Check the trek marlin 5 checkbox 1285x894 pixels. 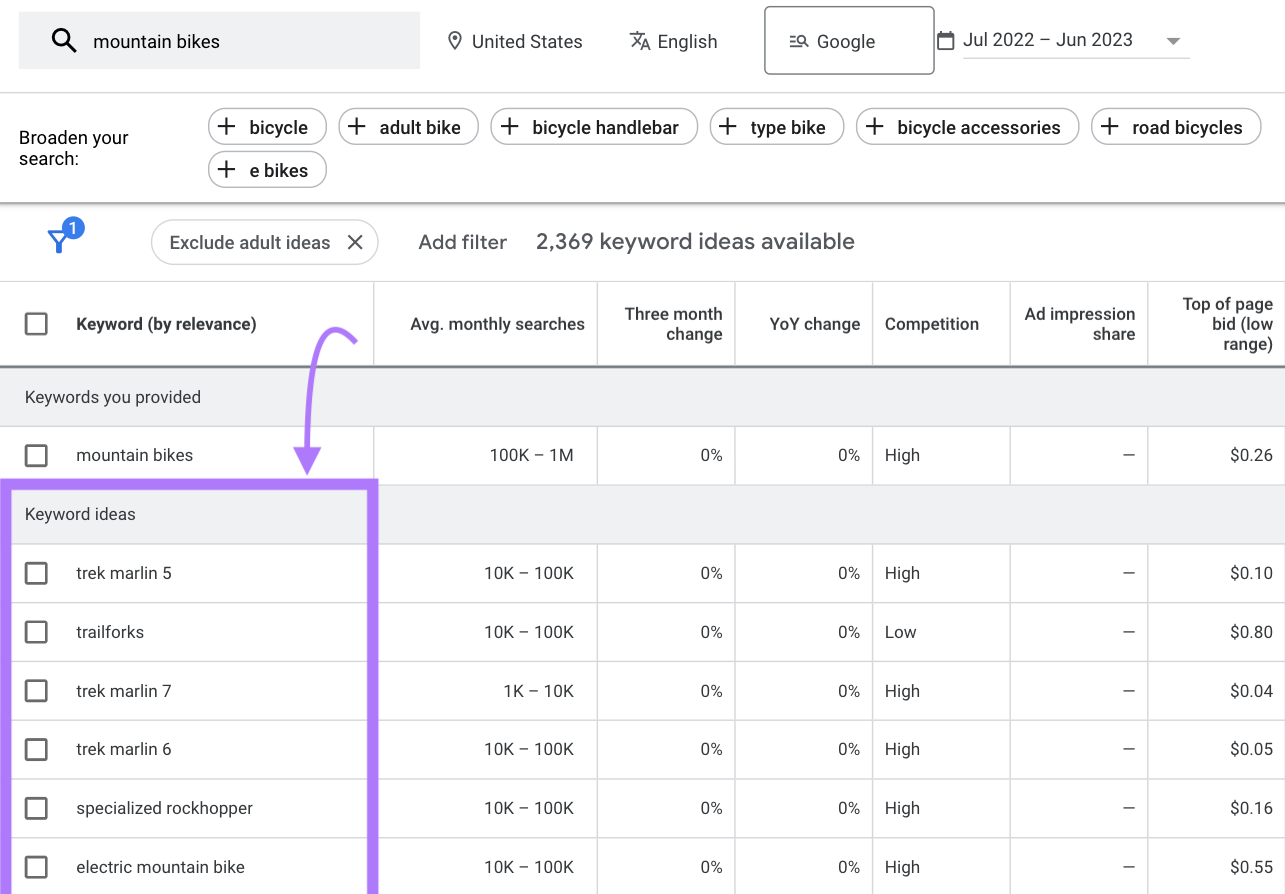click(36, 573)
